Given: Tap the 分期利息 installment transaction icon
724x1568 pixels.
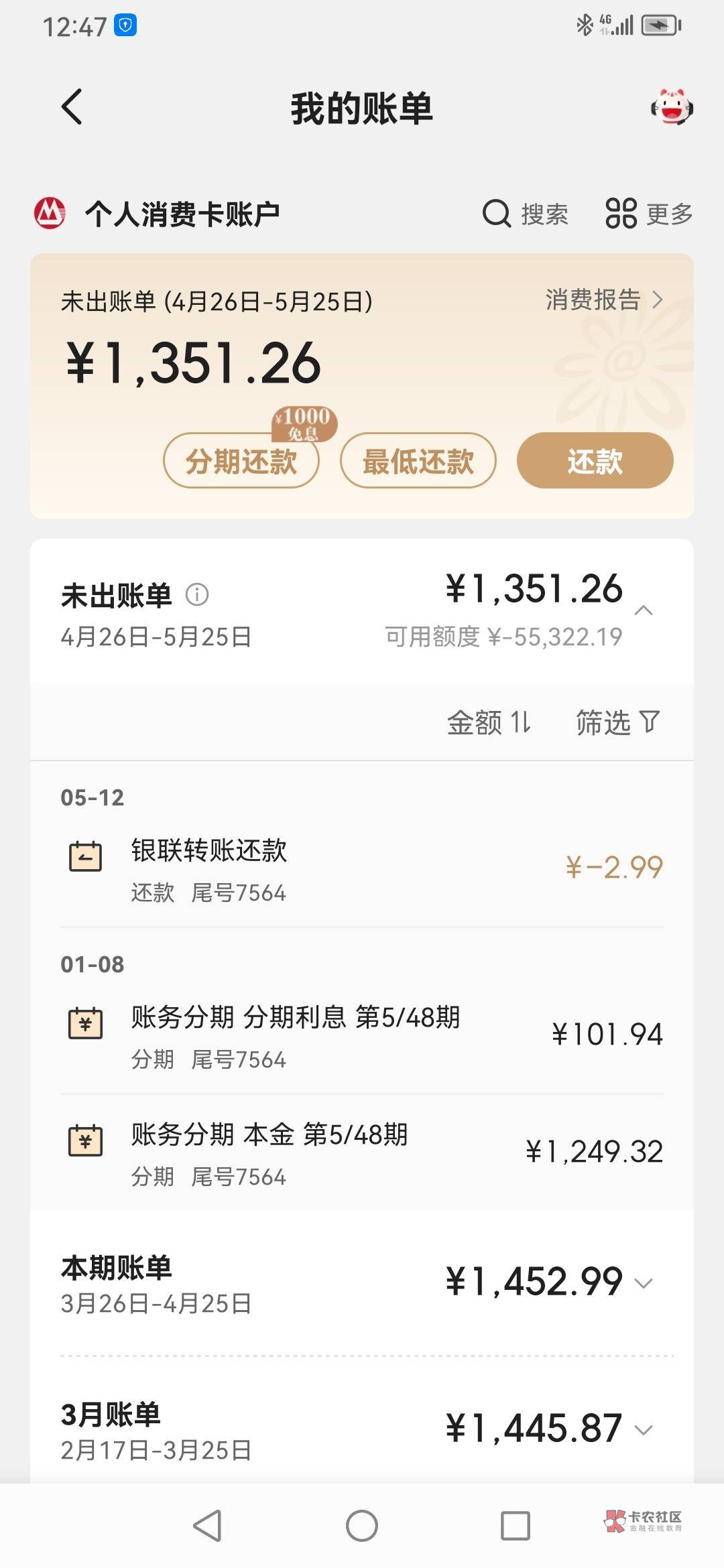Looking at the screenshot, I should click(x=86, y=1023).
